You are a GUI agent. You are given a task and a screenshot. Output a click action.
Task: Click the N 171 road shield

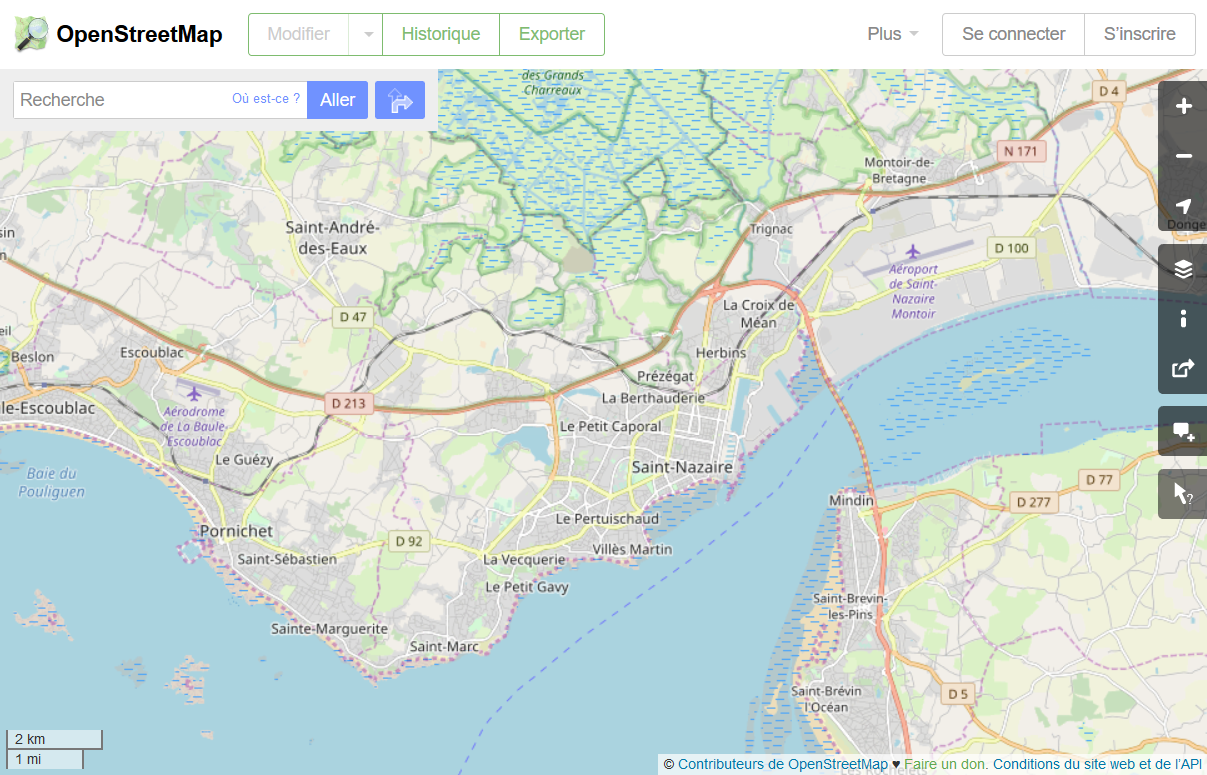point(1022,152)
